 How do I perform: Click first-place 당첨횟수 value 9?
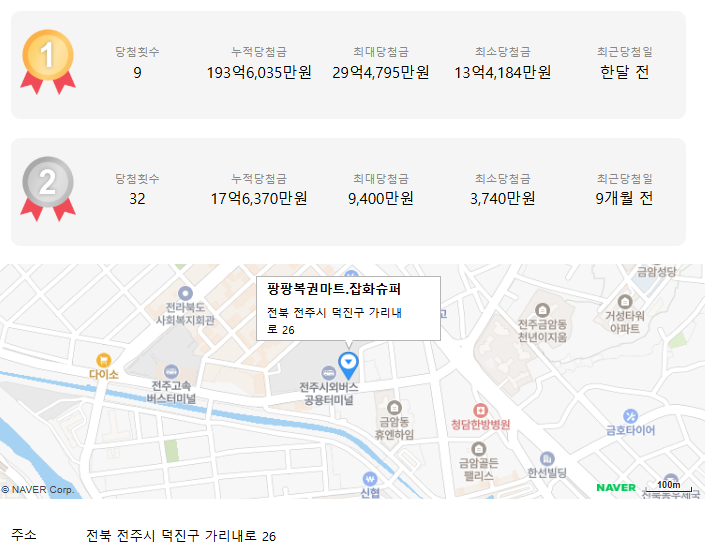click(x=137, y=73)
